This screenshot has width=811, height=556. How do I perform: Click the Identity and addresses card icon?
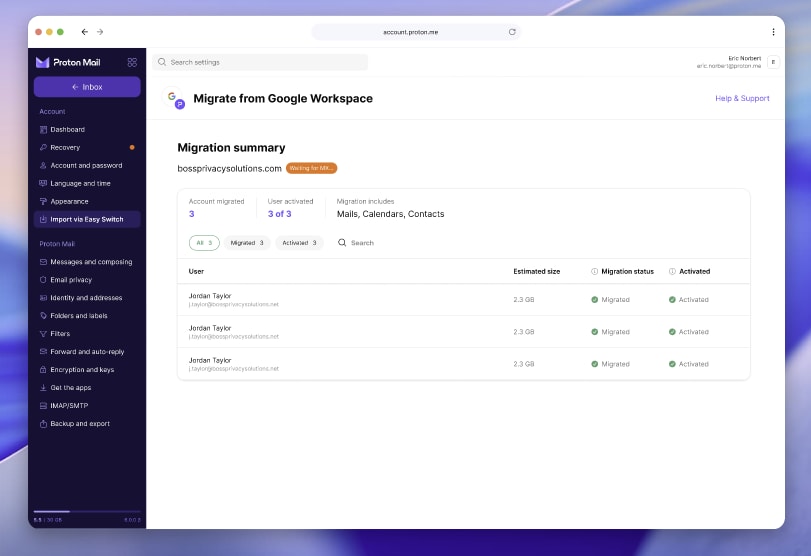[x=43, y=298]
